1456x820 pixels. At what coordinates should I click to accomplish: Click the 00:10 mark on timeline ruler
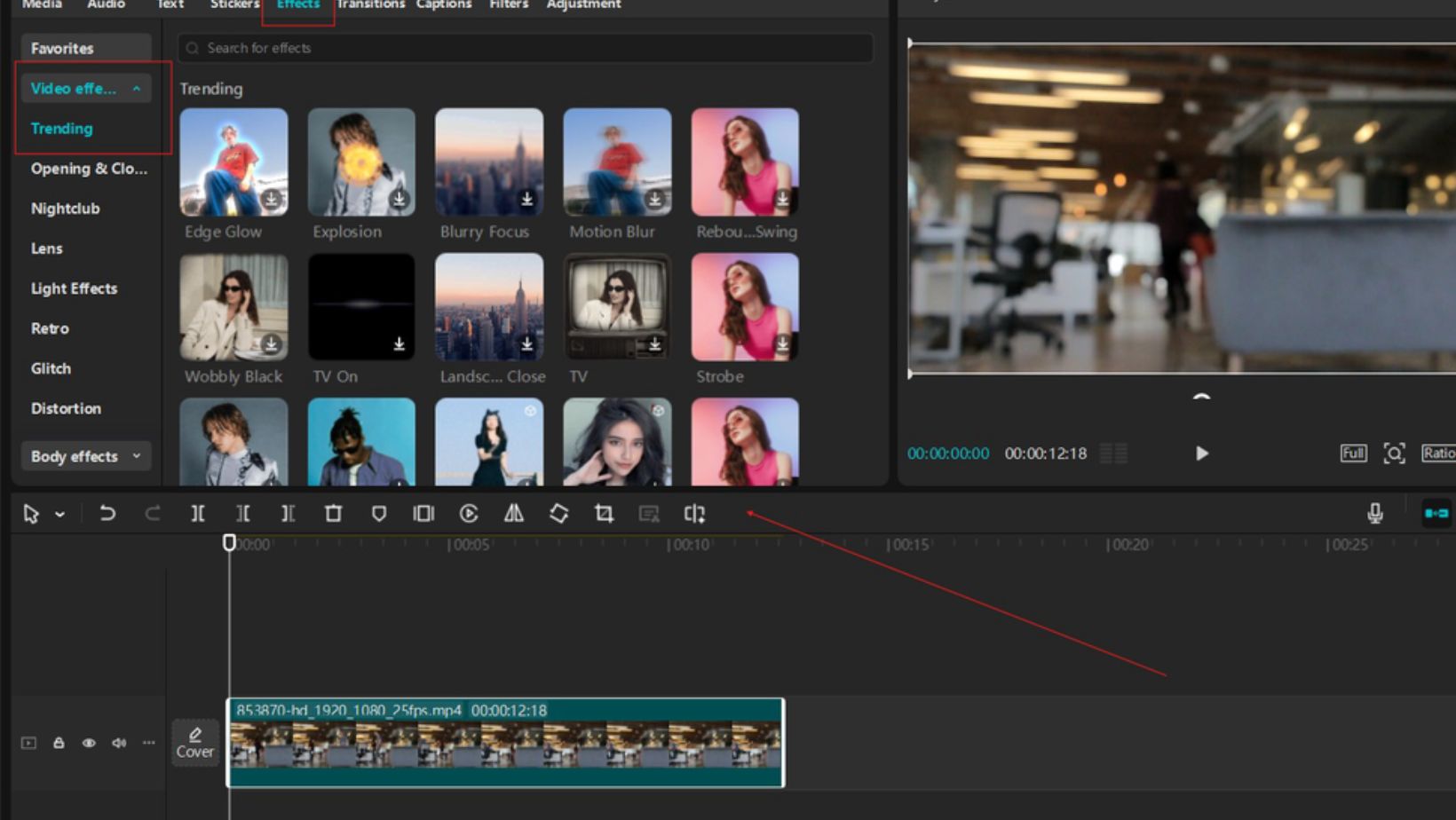[689, 544]
